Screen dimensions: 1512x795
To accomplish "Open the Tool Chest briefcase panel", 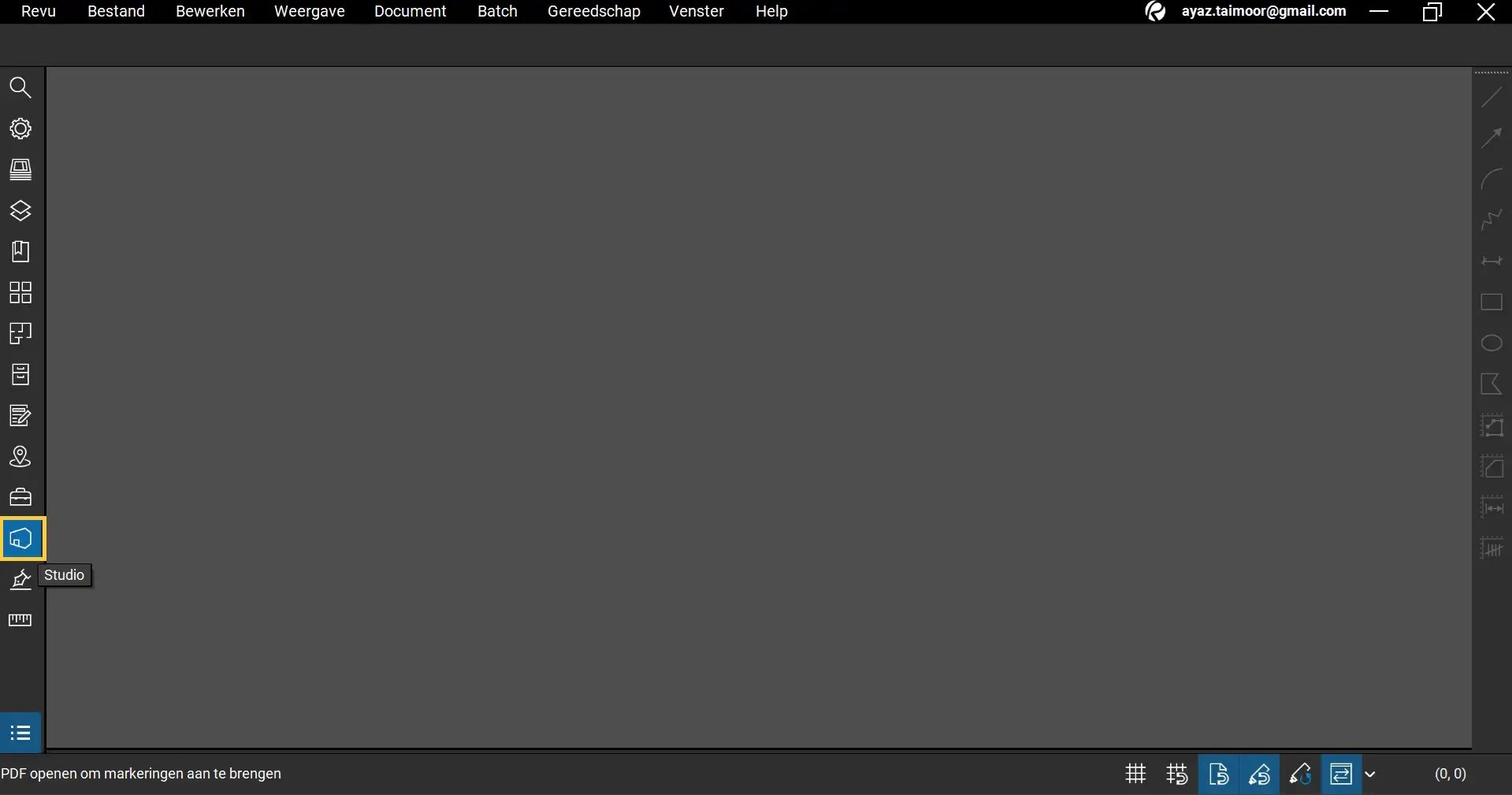I will [20, 497].
